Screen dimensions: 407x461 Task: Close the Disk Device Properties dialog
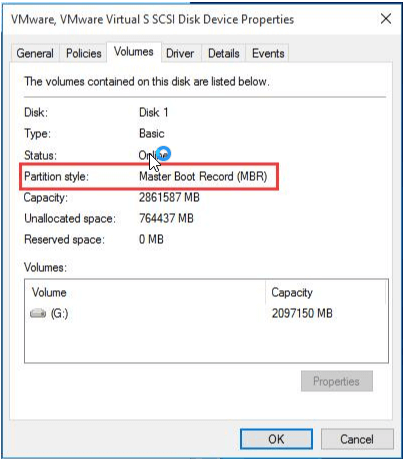click(386, 19)
